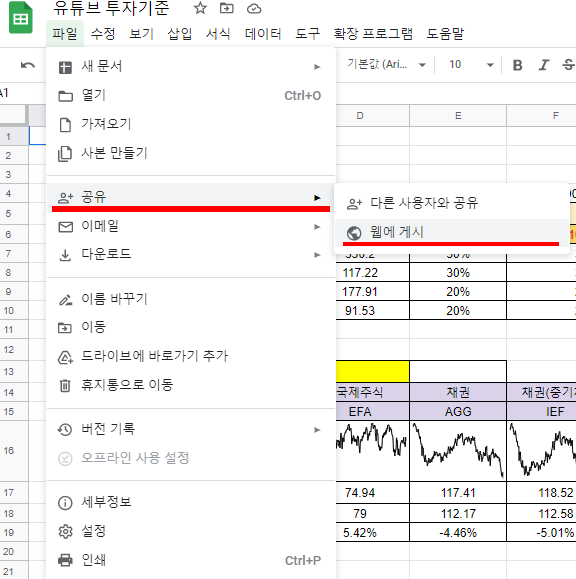Choose 사본 만들기 menu entry

191,153
